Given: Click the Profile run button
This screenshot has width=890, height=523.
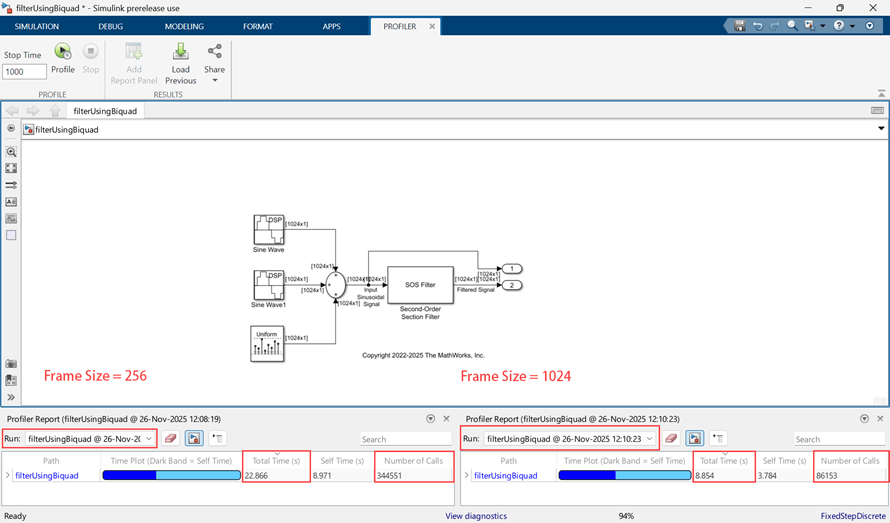Looking at the screenshot, I should coord(62,58).
